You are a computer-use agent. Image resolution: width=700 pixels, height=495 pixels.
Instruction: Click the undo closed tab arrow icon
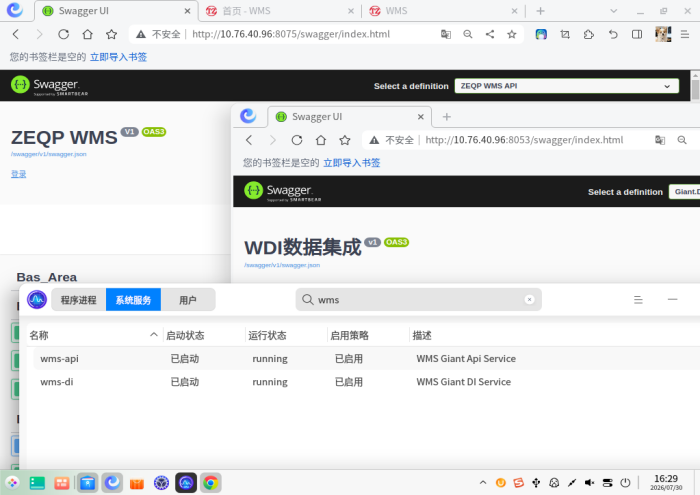tap(613, 34)
